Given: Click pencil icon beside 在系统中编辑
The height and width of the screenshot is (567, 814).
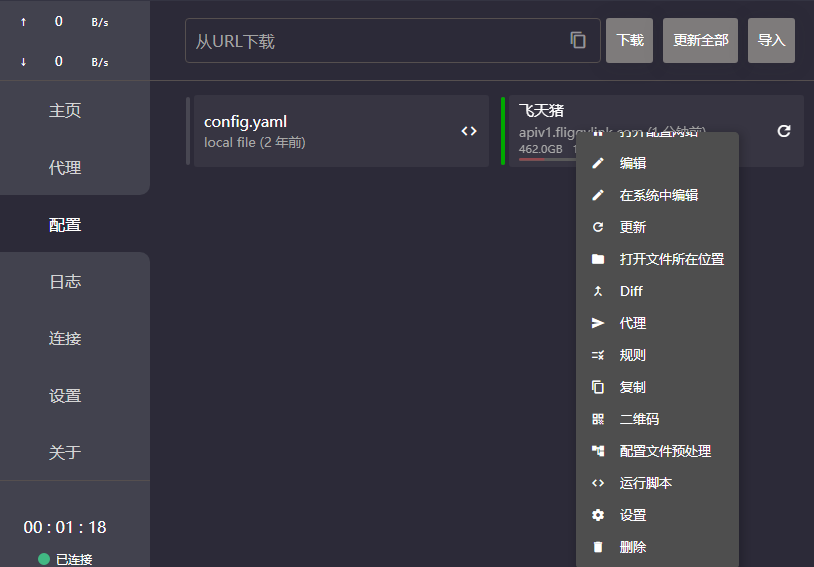Looking at the screenshot, I should [x=598, y=195].
